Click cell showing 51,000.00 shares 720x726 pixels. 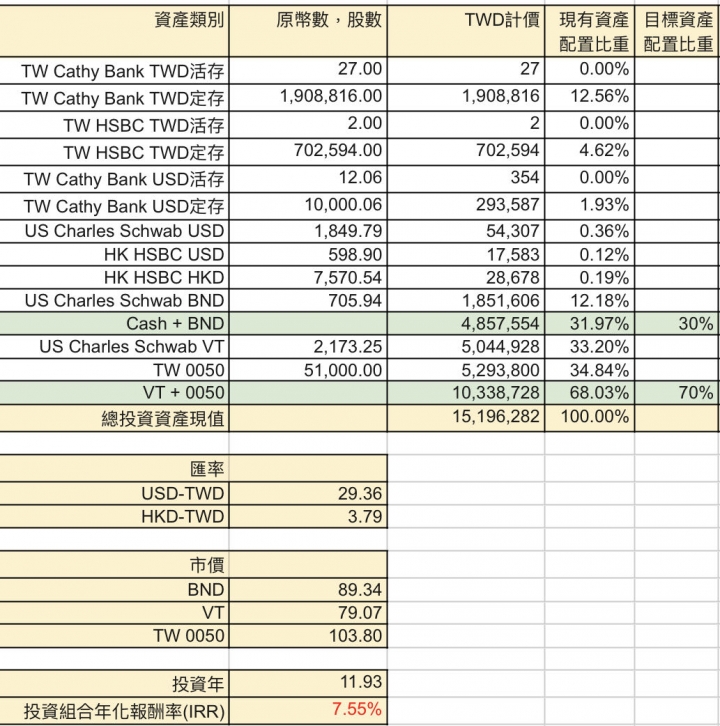tap(308, 370)
